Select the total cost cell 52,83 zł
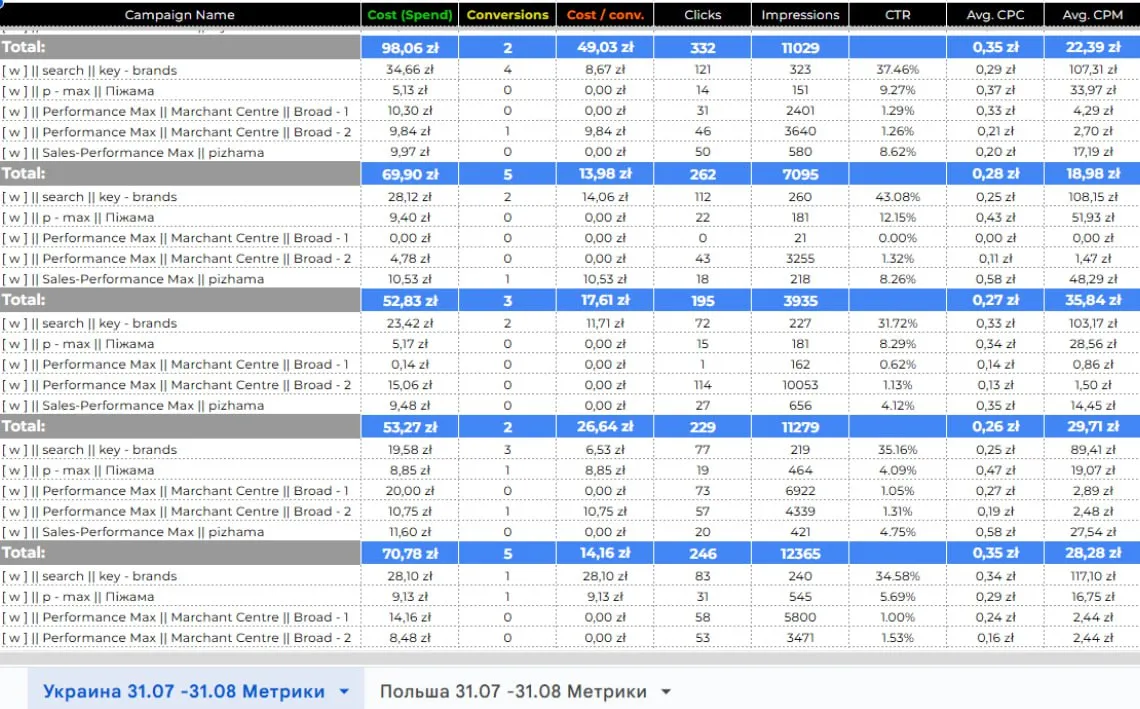 tap(409, 300)
